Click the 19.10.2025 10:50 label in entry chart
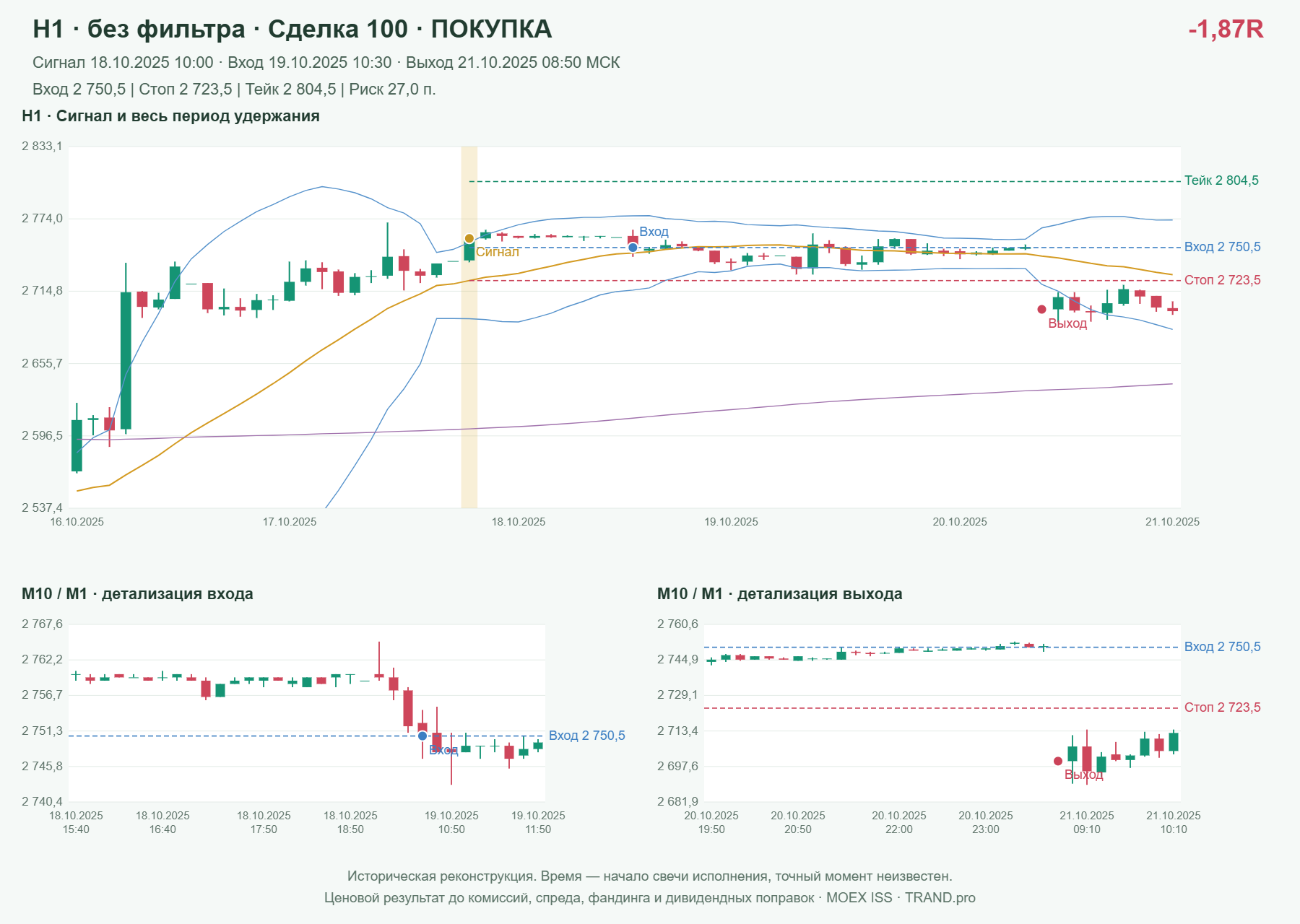 click(451, 822)
